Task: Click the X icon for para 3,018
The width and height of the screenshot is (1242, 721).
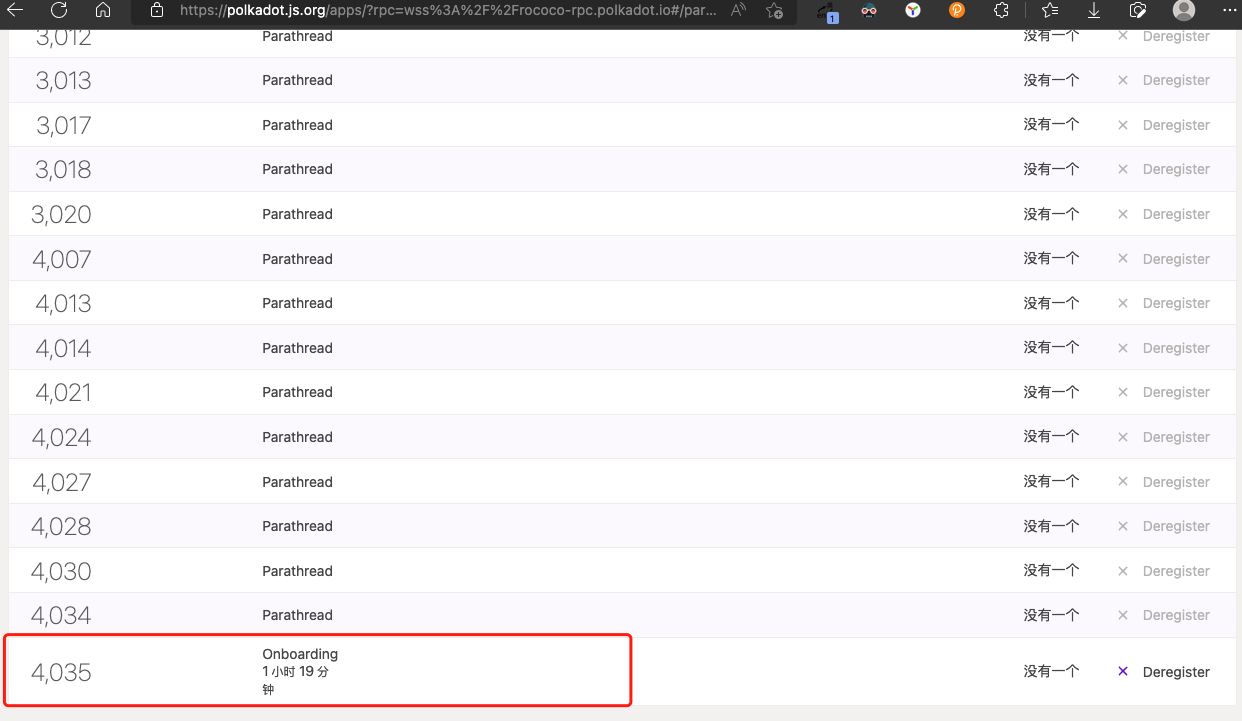Action: click(x=1123, y=169)
